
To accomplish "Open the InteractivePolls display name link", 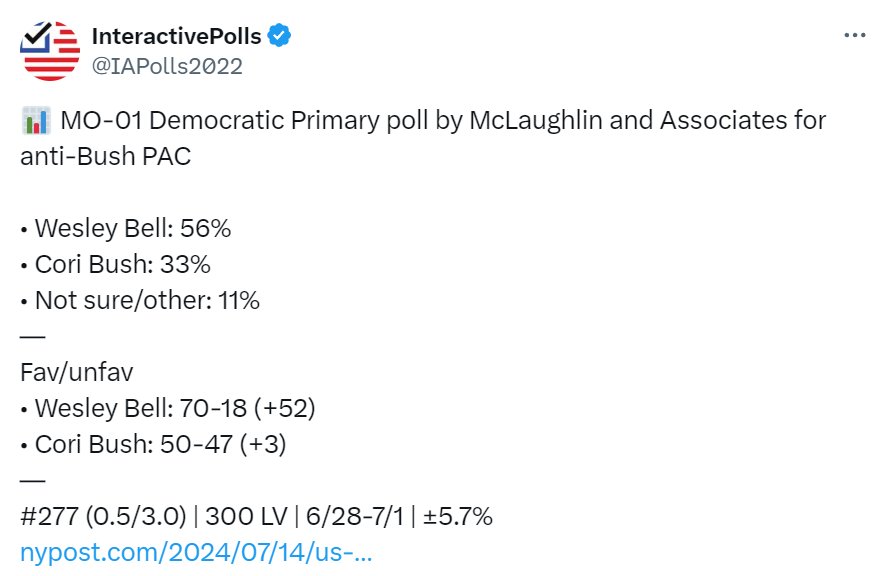I will (176, 36).
